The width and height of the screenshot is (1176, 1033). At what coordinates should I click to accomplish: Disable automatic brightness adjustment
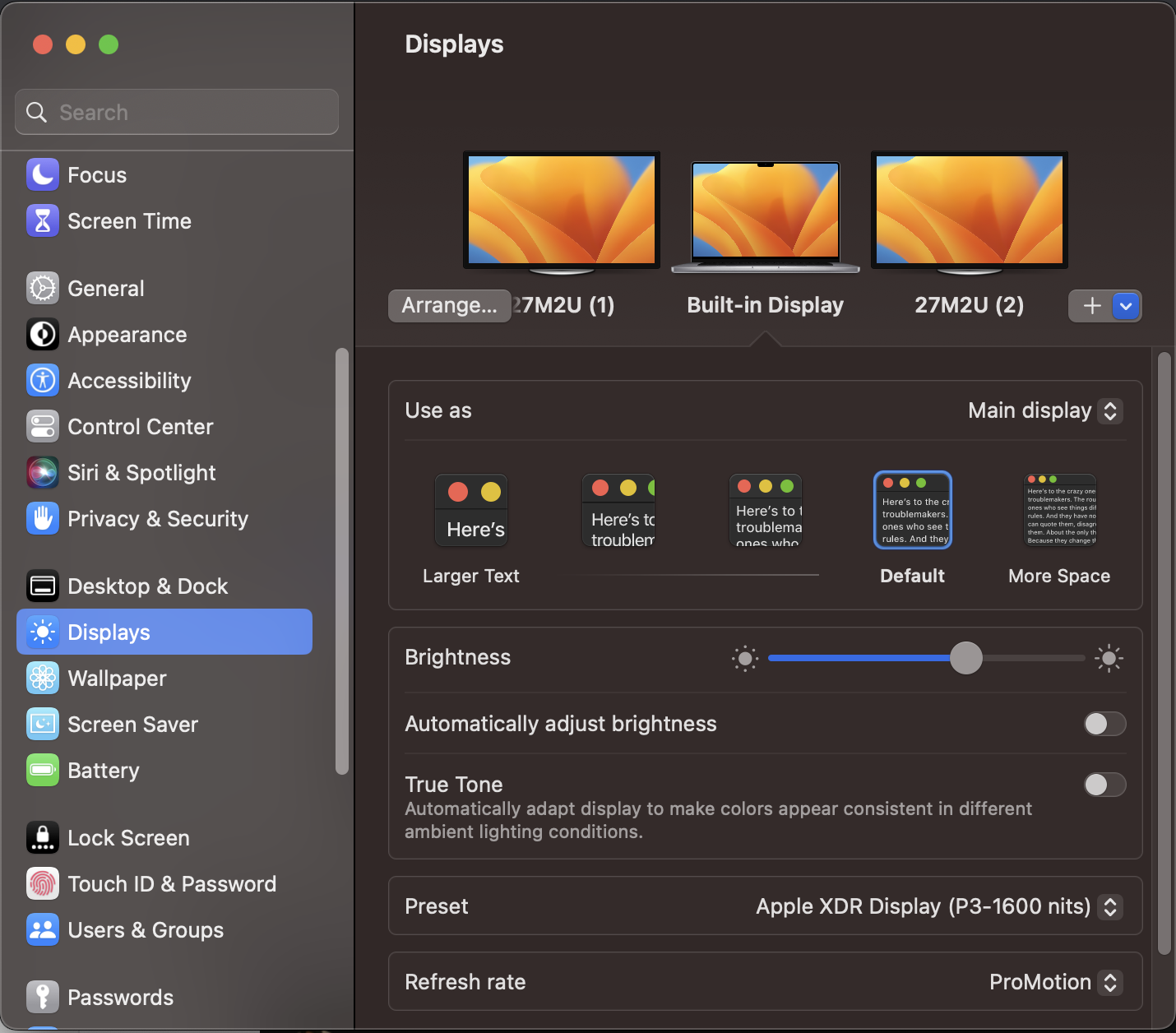pyautogui.click(x=1105, y=724)
